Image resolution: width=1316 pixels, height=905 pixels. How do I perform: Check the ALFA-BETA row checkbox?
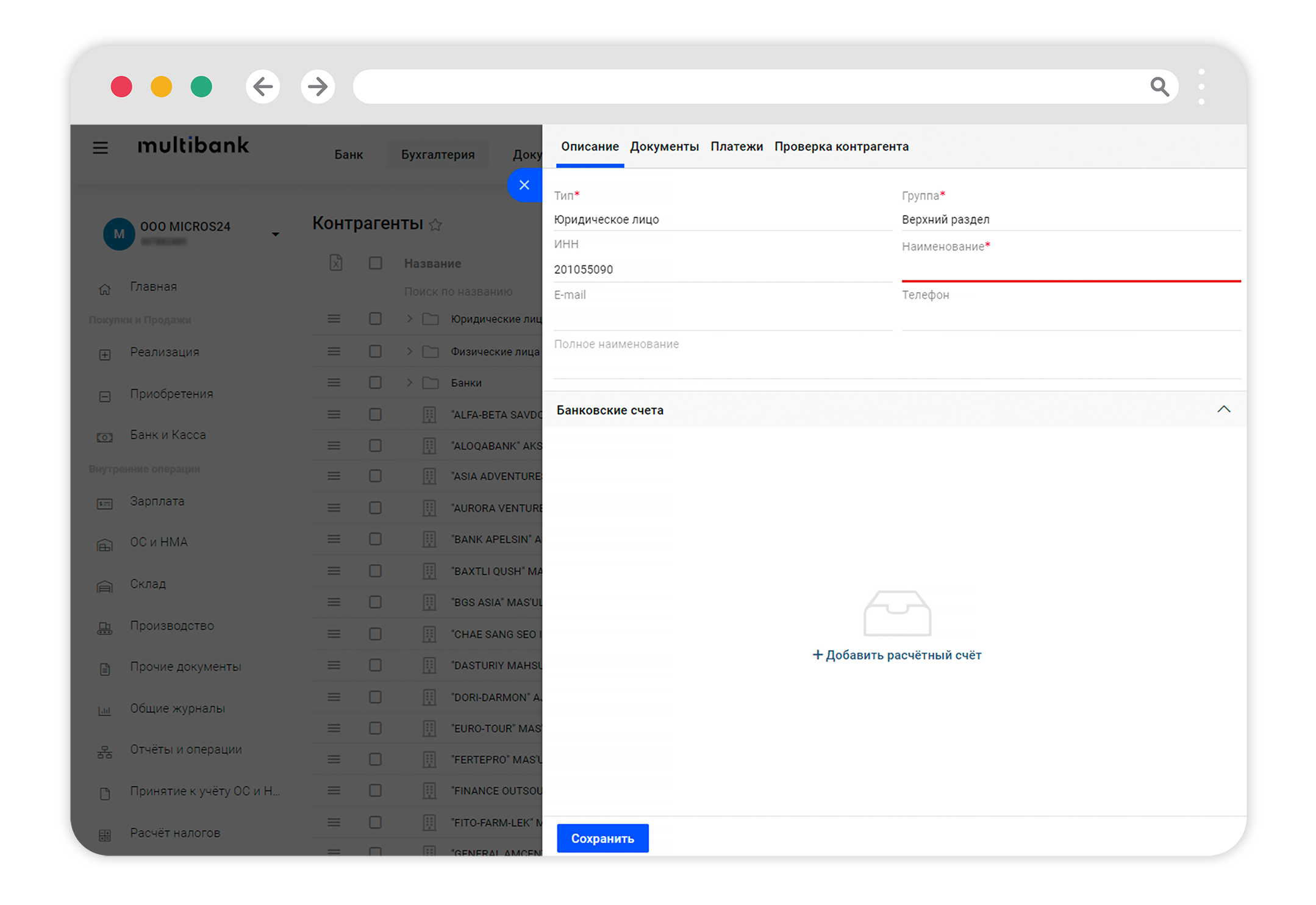click(376, 415)
